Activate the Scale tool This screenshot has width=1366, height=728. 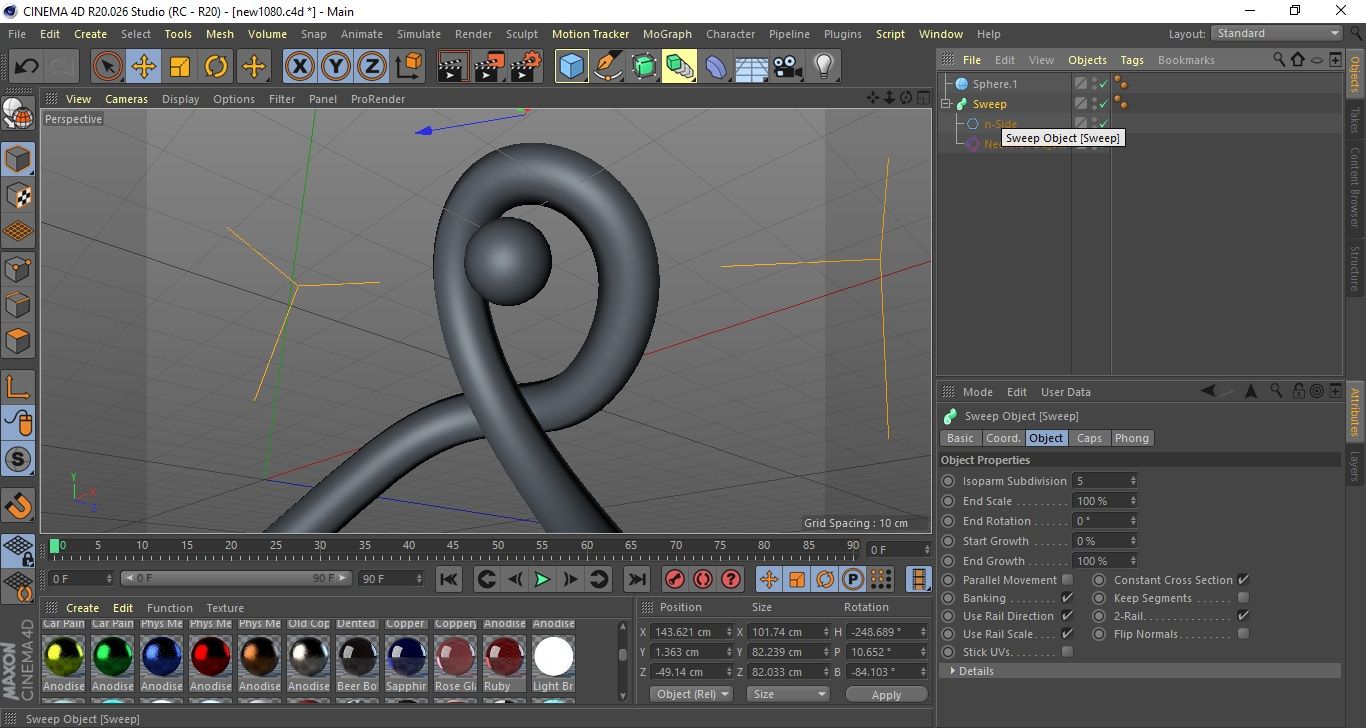[180, 67]
